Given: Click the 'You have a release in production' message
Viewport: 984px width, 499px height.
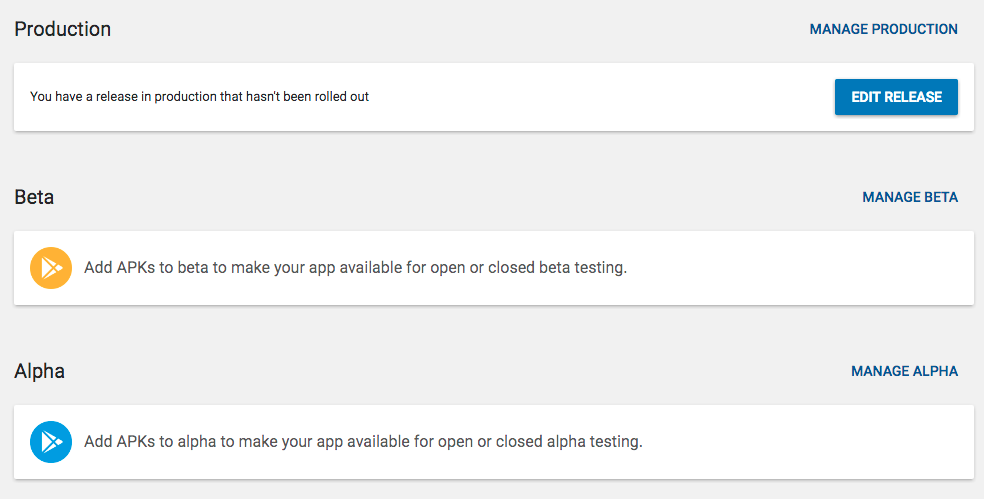Looking at the screenshot, I should pyautogui.click(x=199, y=97).
